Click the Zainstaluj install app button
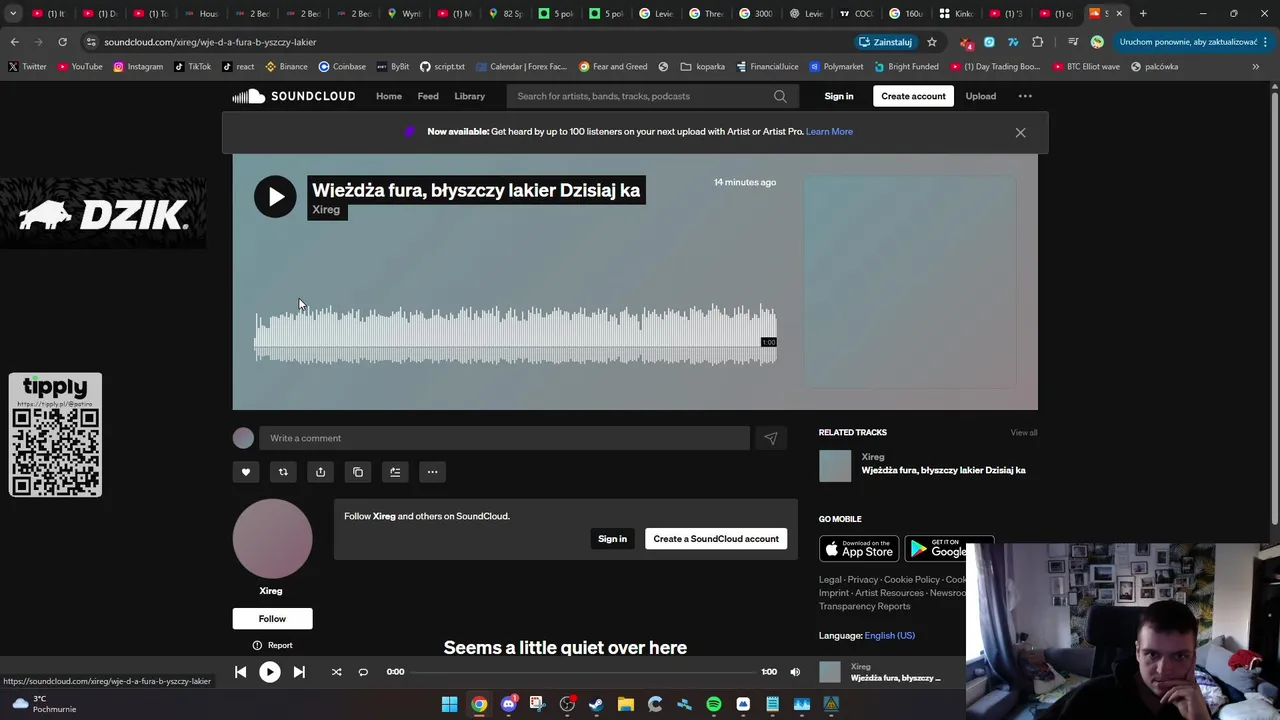 coord(886,42)
